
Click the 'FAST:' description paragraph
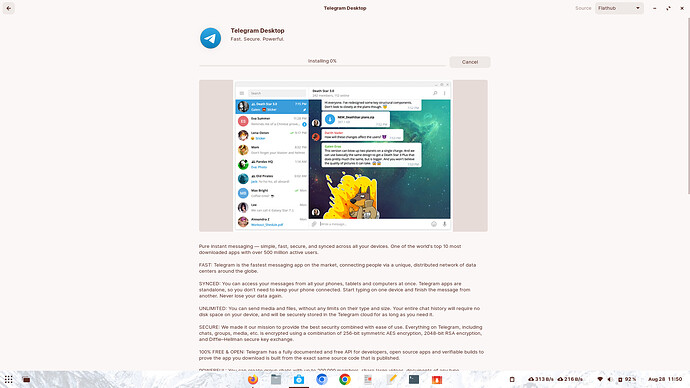point(338,268)
